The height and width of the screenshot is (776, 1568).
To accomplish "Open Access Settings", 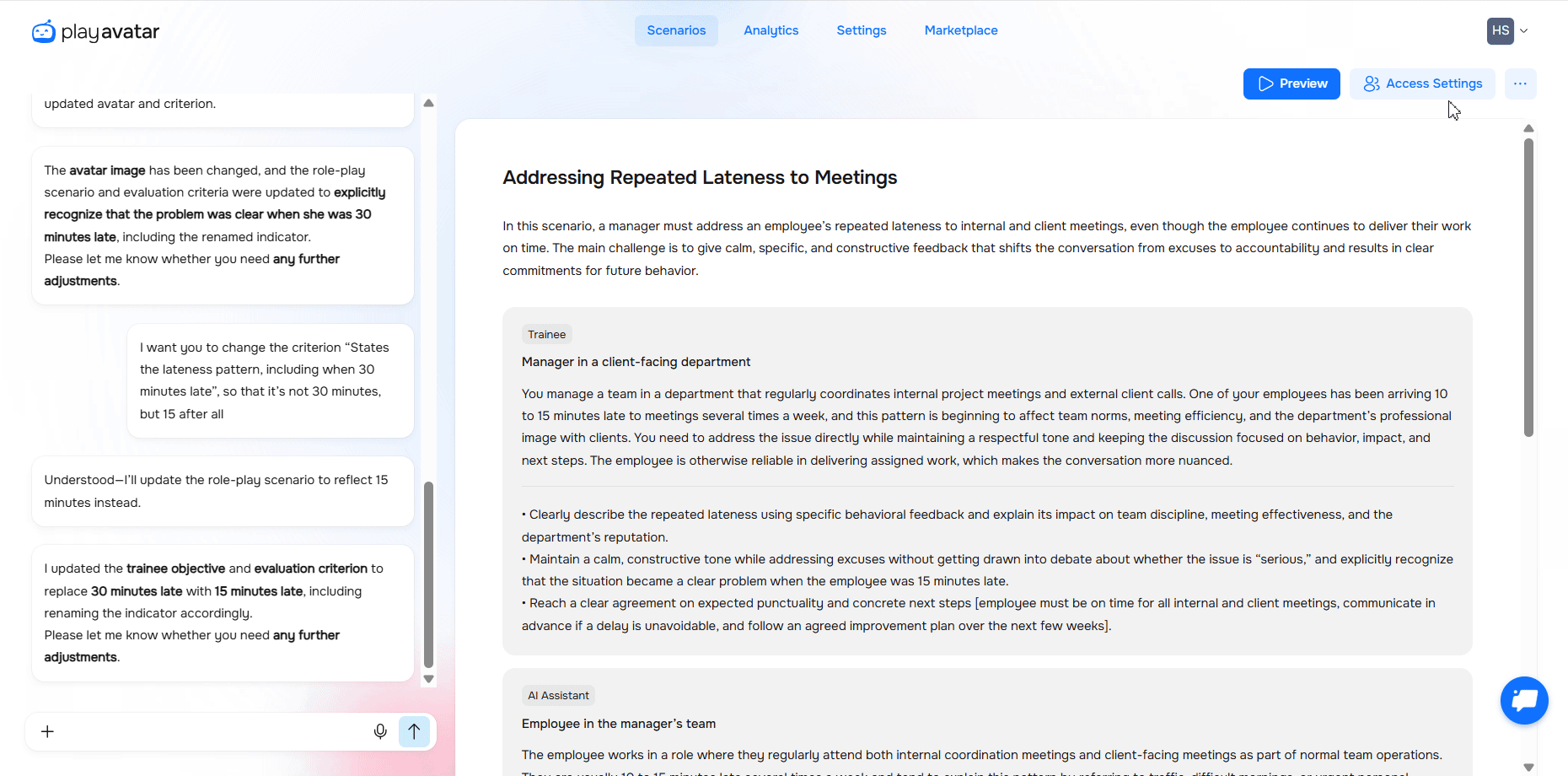I will (x=1422, y=84).
